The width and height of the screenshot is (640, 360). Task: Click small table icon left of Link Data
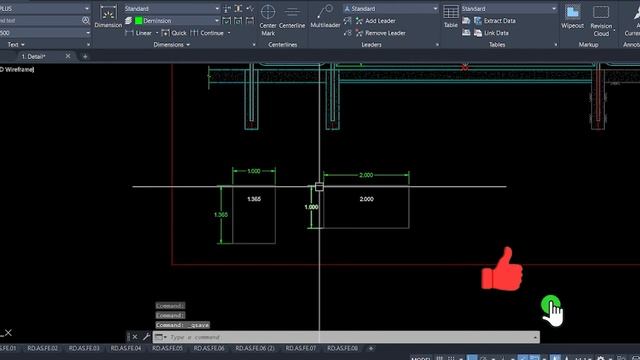point(466,33)
